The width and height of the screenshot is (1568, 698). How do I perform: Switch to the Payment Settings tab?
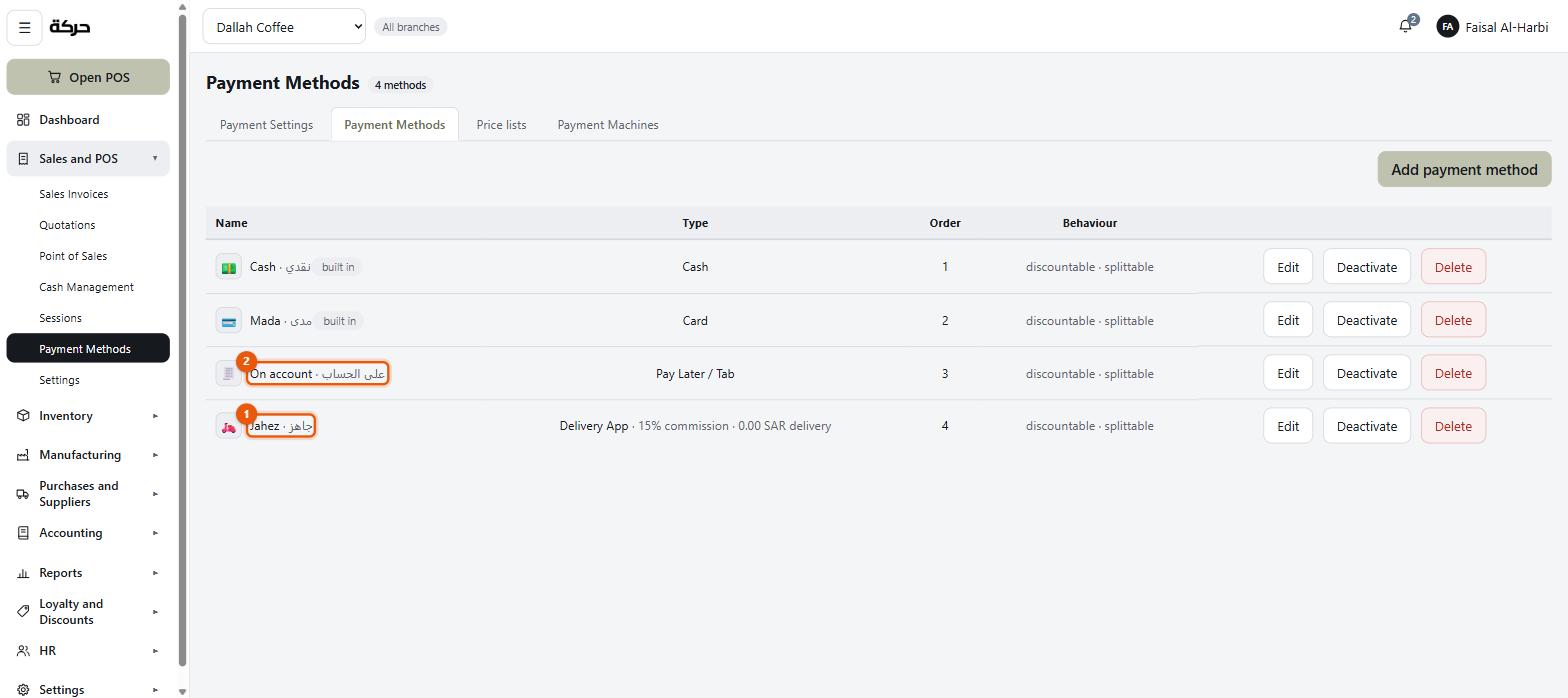pyautogui.click(x=266, y=125)
